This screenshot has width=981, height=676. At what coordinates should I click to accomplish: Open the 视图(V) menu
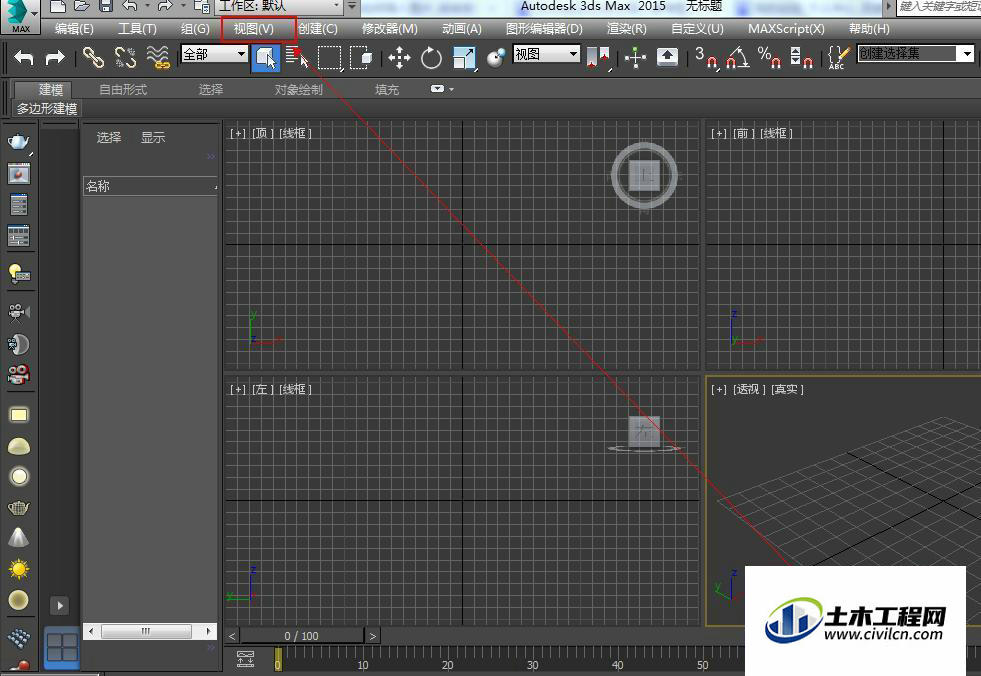253,29
